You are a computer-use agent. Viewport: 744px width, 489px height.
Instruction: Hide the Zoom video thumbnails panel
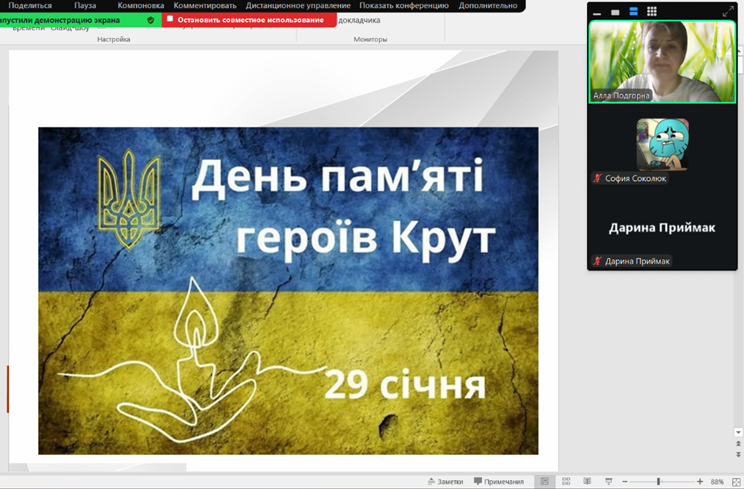[x=597, y=13]
